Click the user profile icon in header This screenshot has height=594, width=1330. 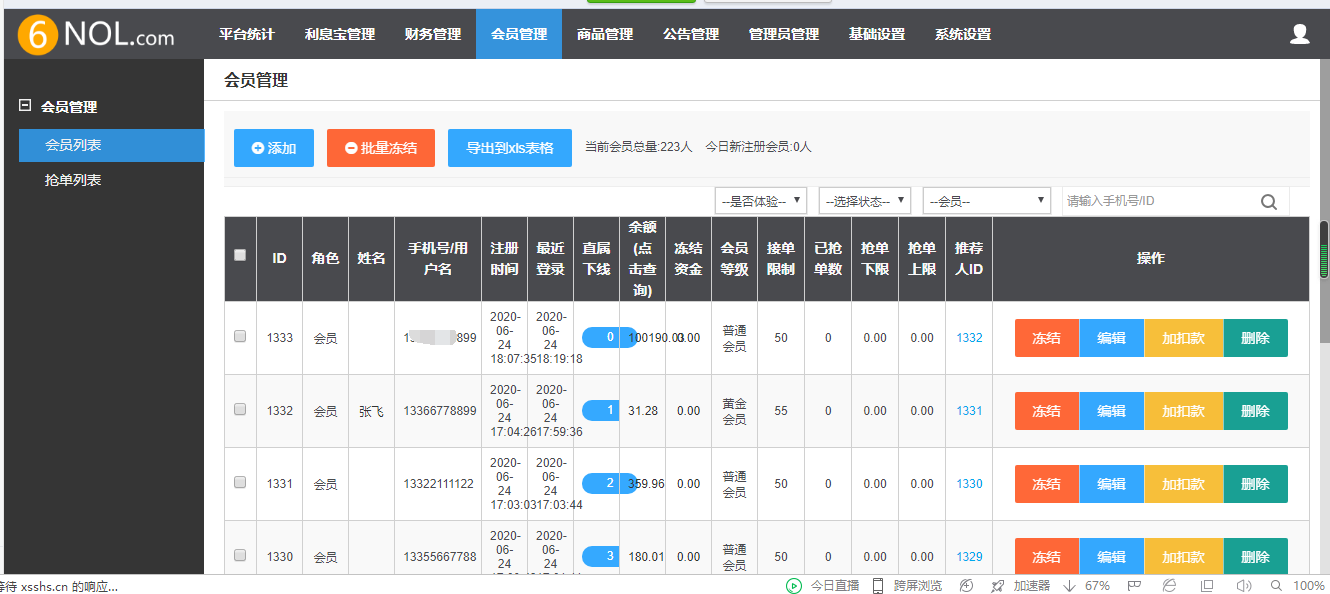click(1299, 34)
